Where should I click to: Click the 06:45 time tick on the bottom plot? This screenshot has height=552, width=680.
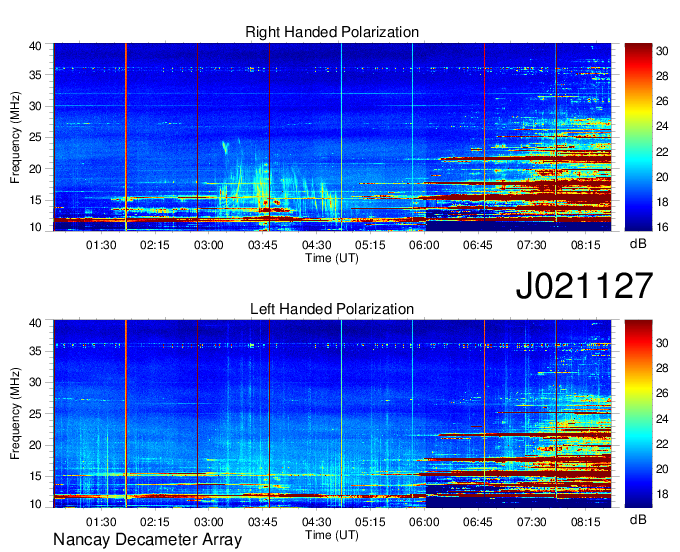(x=478, y=522)
